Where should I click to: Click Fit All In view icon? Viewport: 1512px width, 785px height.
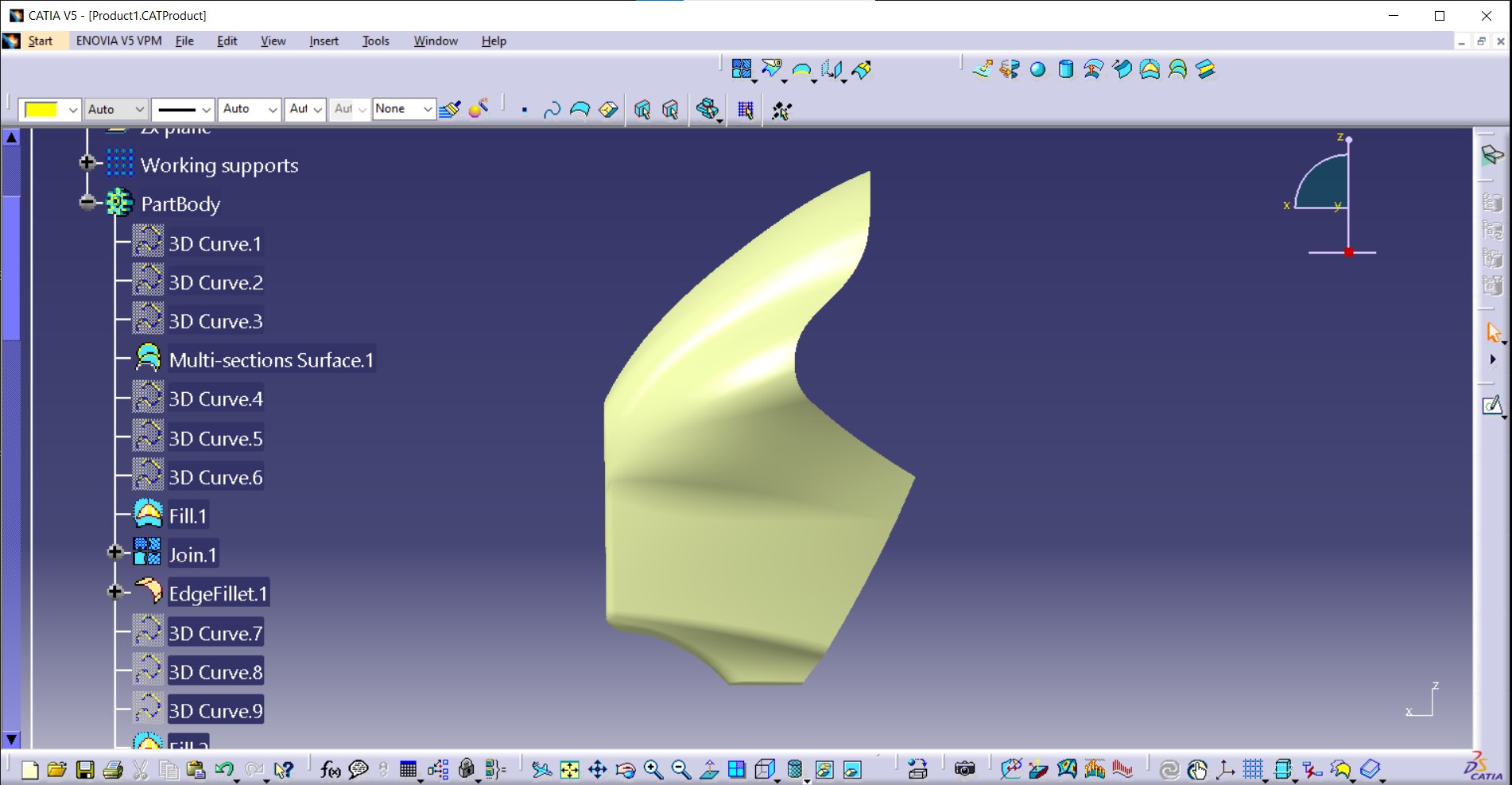point(569,769)
